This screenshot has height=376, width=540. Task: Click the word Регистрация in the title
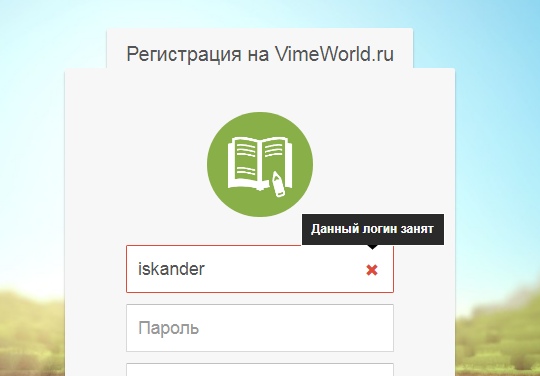(184, 55)
